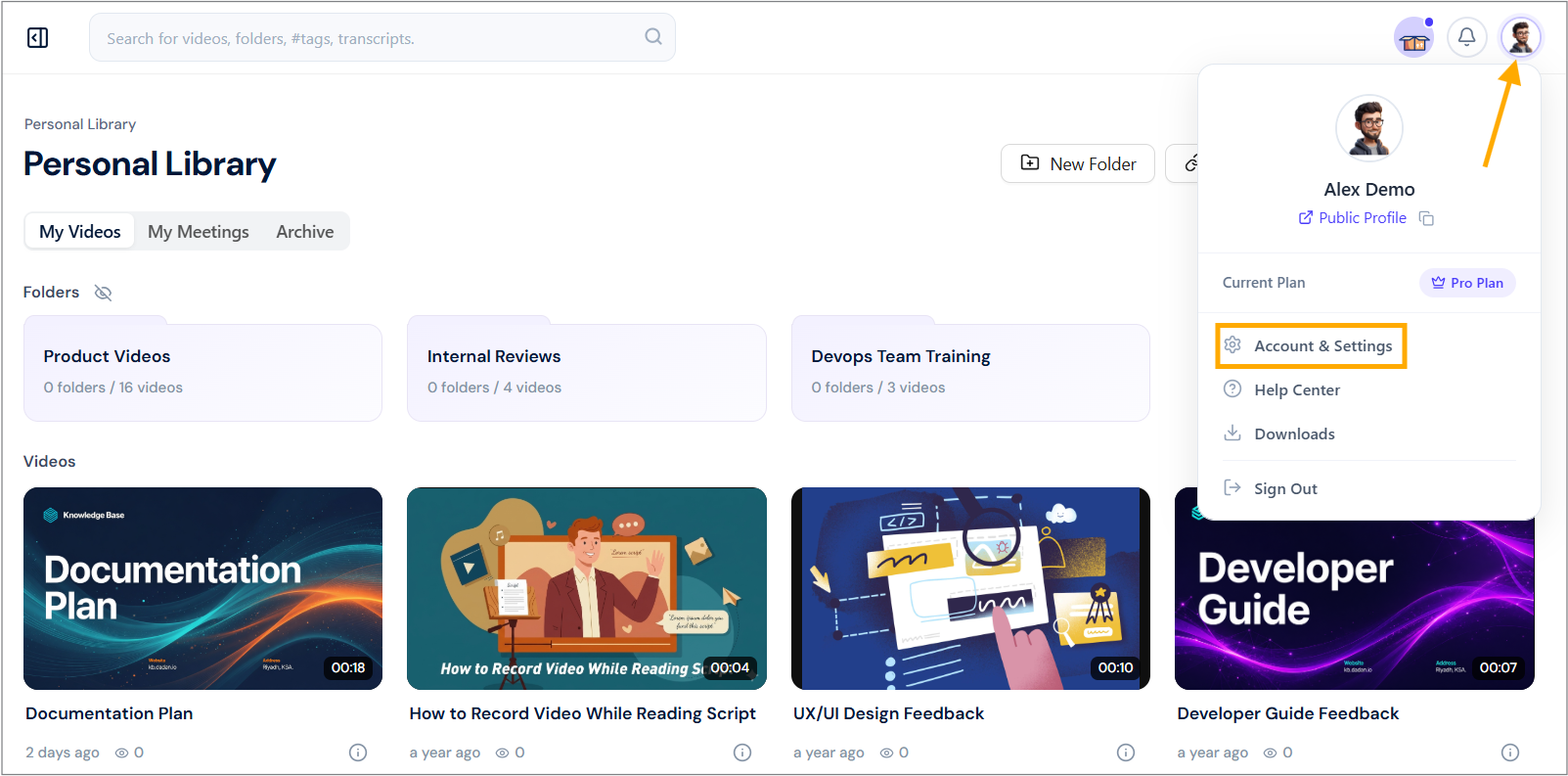Click the 0 folders / 4 videos text
Image resolution: width=1568 pixels, height=776 pixels.
[494, 388]
